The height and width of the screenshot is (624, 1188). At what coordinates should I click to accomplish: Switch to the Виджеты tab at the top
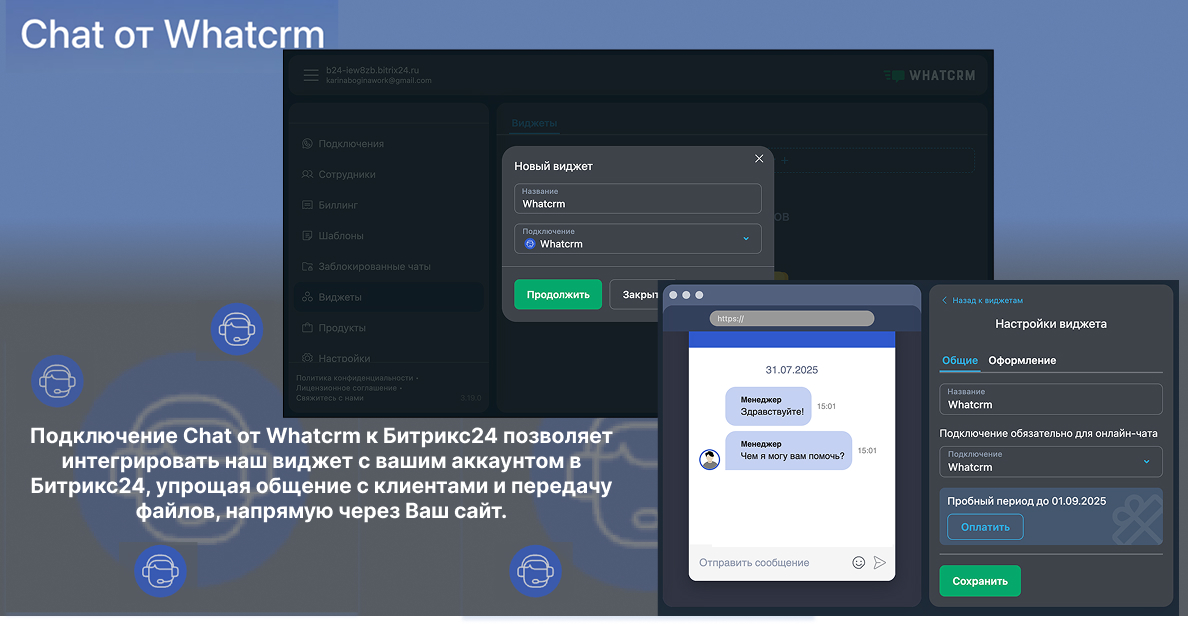(x=534, y=123)
